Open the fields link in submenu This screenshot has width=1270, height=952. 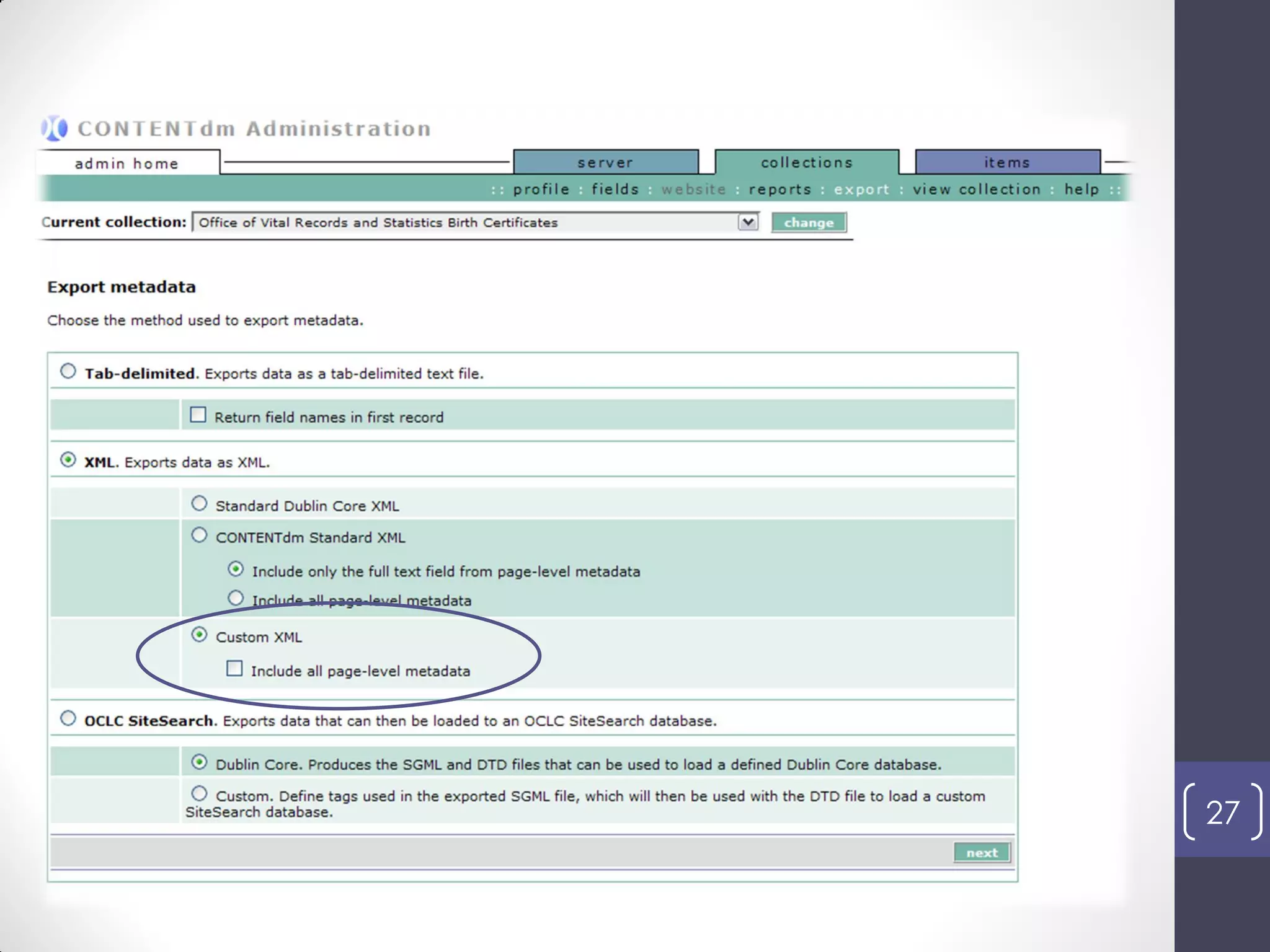[x=615, y=189]
